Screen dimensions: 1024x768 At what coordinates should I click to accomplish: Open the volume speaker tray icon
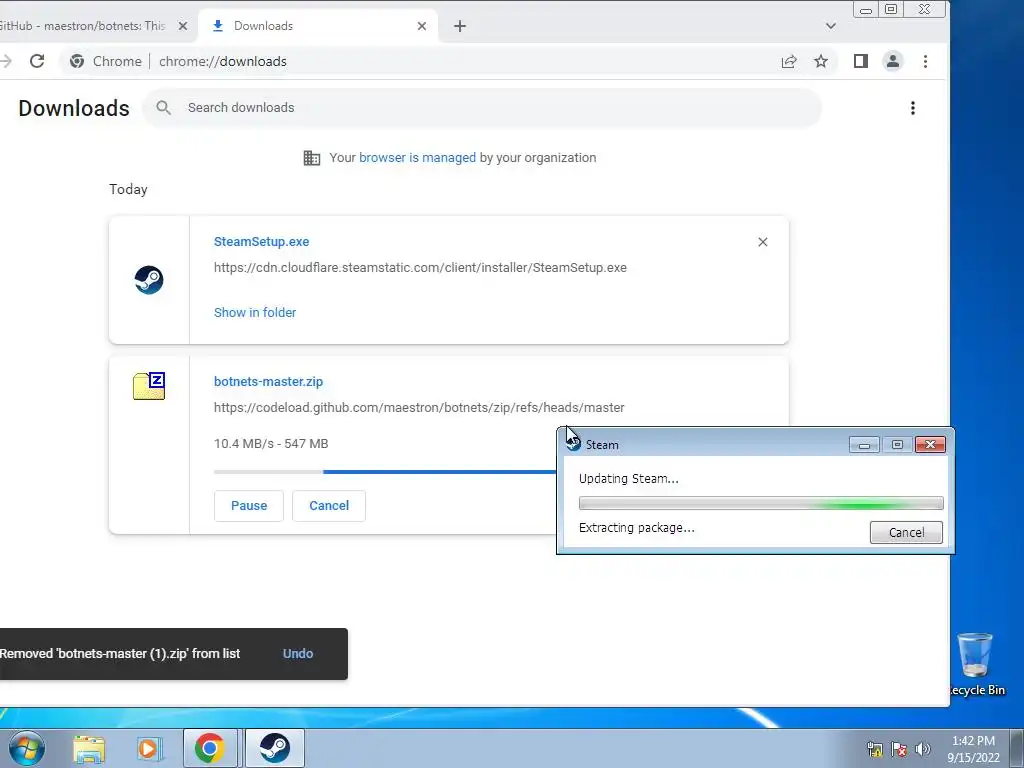pos(923,749)
